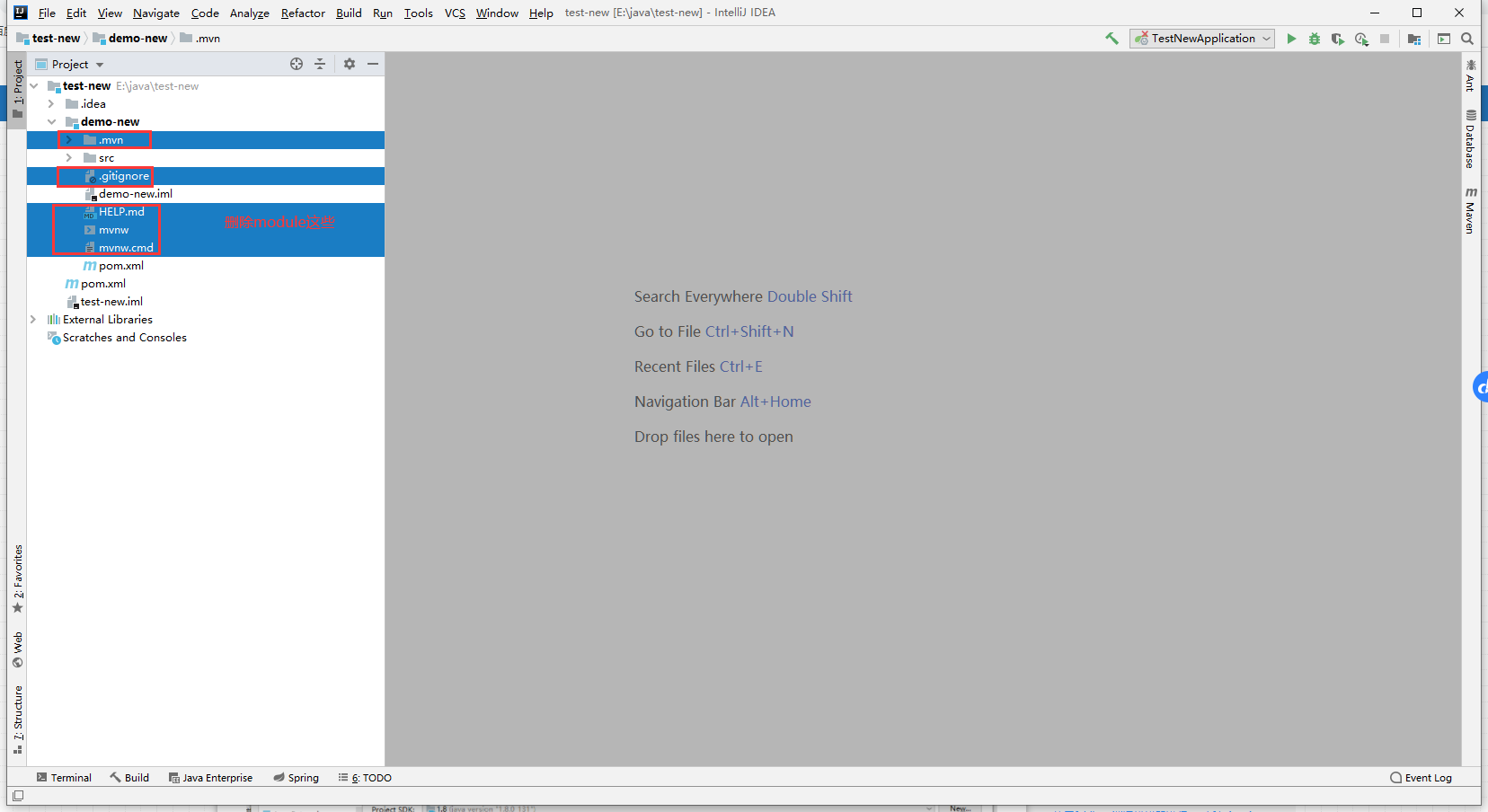Viewport: 1488px width, 812px height.
Task: Open the Edit menu
Action: click(76, 13)
